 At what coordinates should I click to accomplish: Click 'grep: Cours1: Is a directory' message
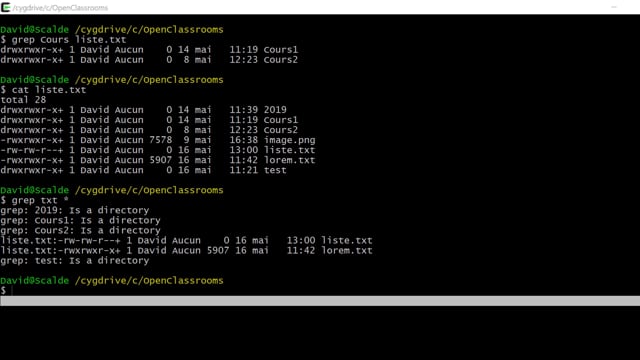pos(80,220)
